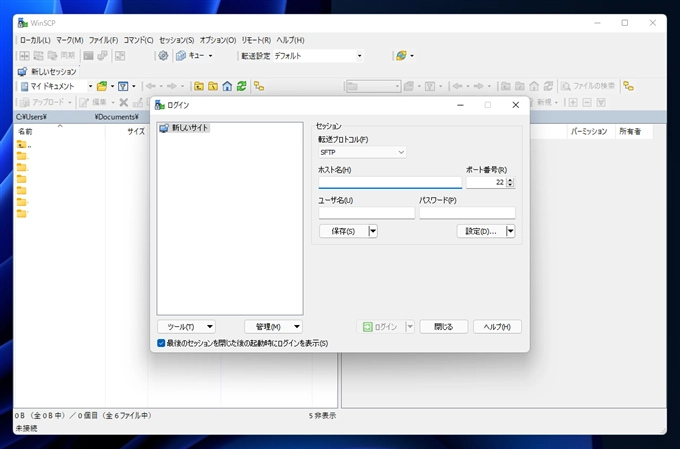Open the Files menu
The height and width of the screenshot is (449, 680).
coord(103,40)
